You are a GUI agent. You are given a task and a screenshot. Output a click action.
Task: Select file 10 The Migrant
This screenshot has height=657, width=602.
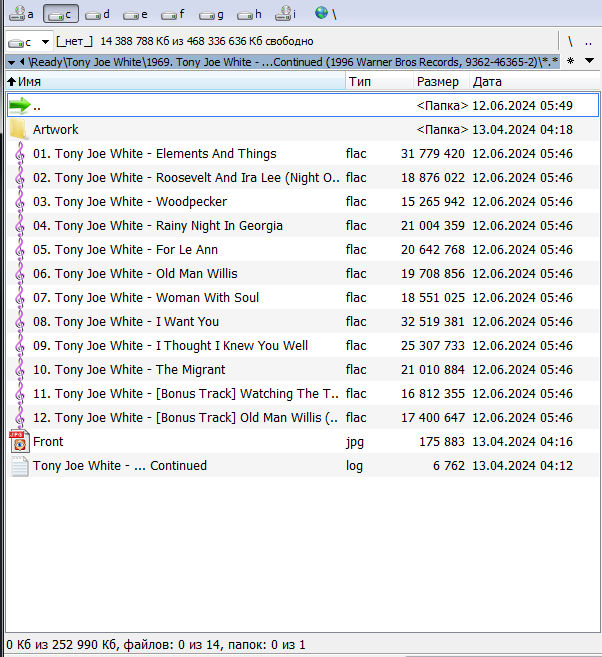(303, 370)
